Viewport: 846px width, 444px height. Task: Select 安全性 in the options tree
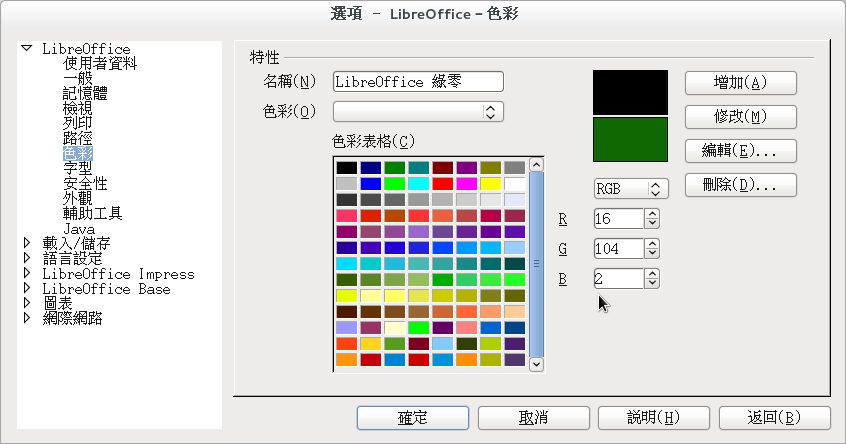85,183
